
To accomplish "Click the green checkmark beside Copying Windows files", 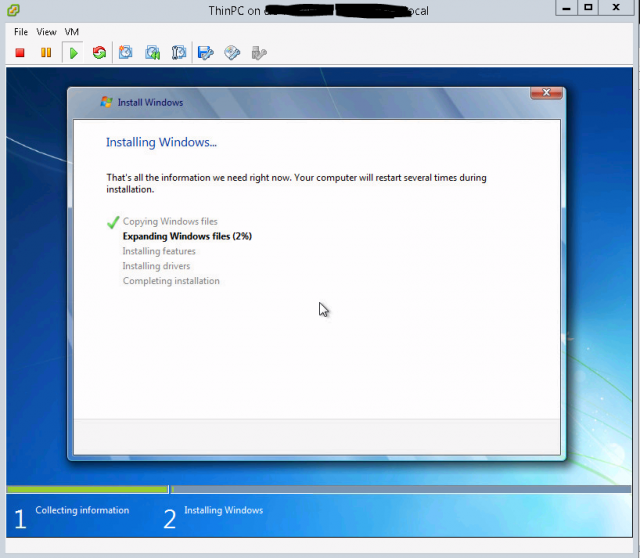I will (x=113, y=222).
